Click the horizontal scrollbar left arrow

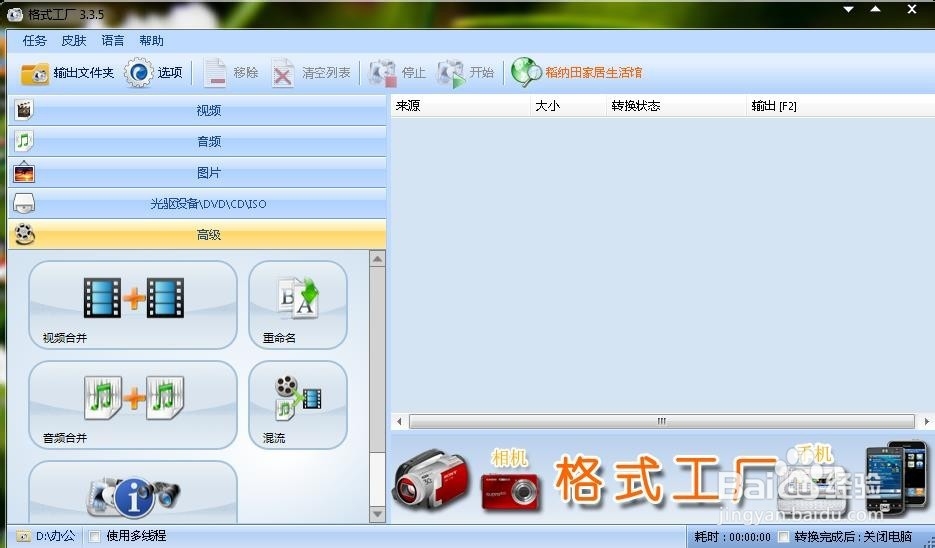click(x=399, y=422)
